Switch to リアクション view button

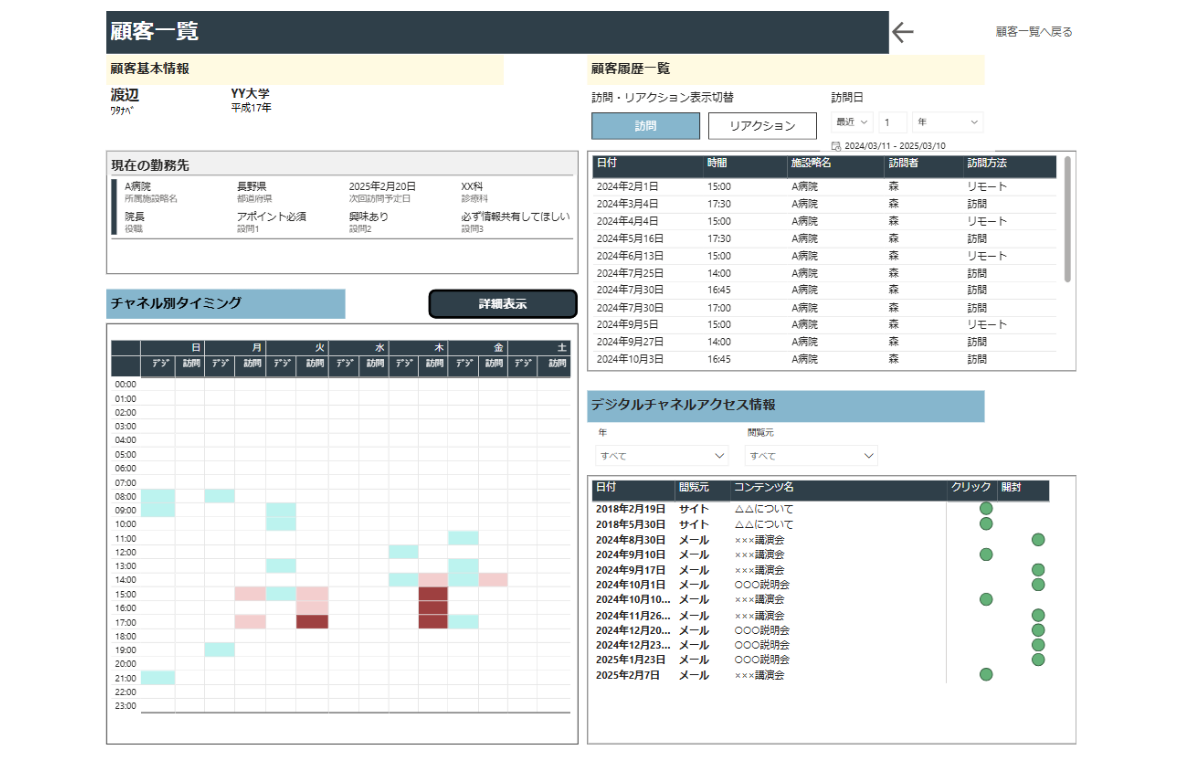(x=762, y=126)
